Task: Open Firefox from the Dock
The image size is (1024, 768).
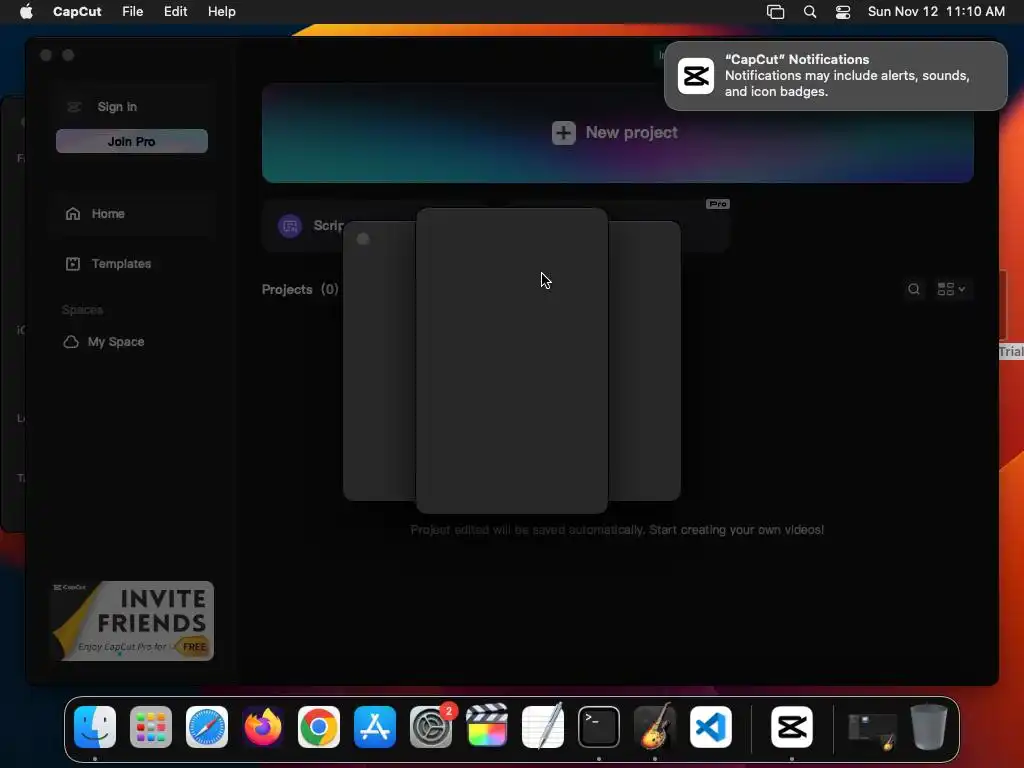Action: pyautogui.click(x=263, y=727)
